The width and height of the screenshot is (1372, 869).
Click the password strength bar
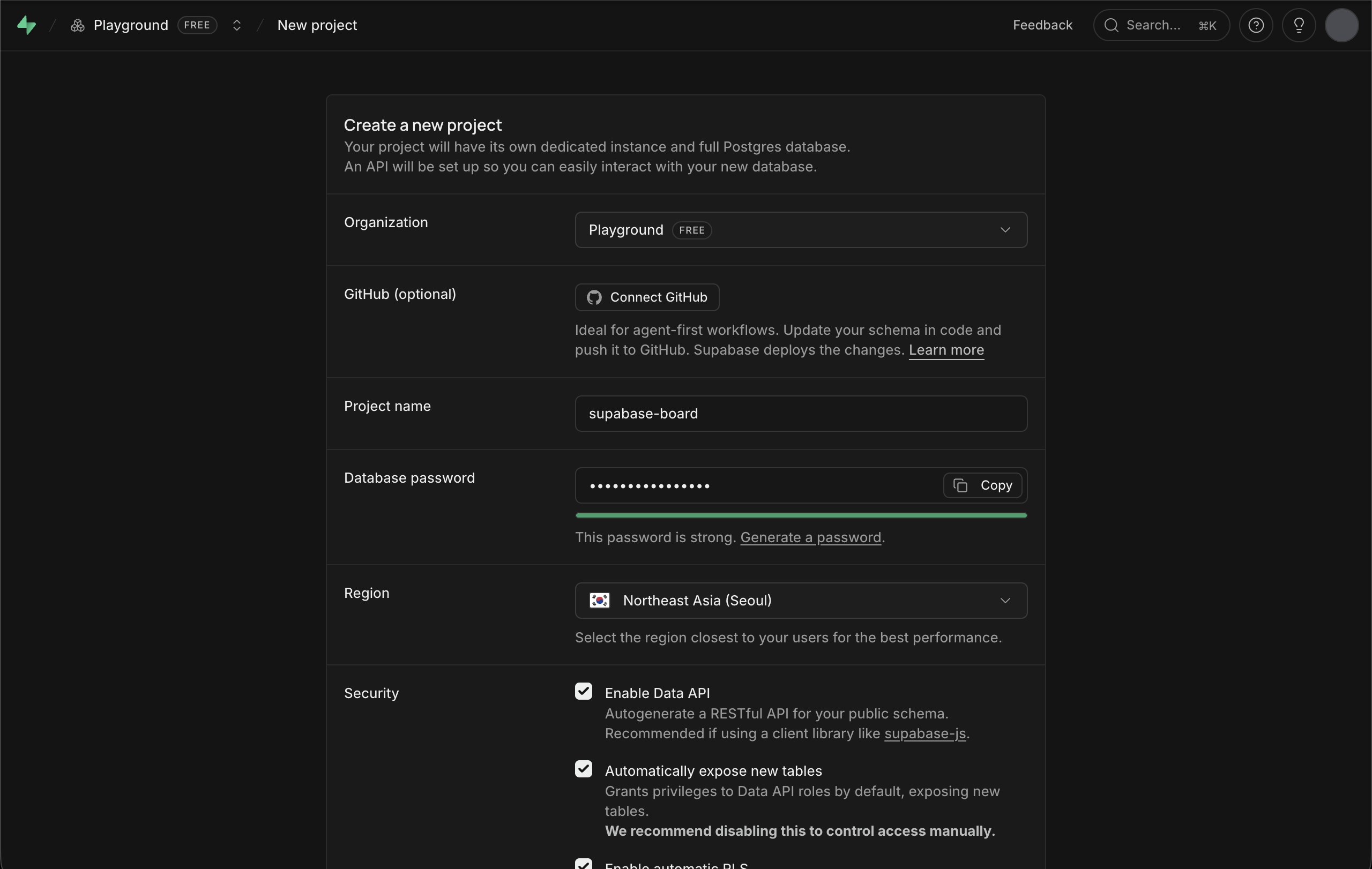pyautogui.click(x=801, y=515)
